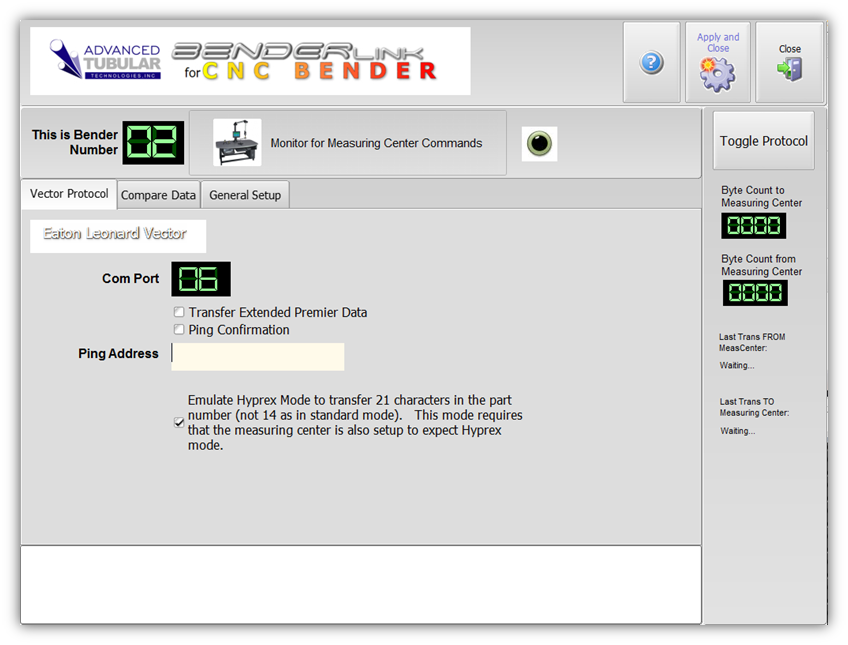Select the Vector Protocol tab
848x645 pixels.
pyautogui.click(x=68, y=195)
